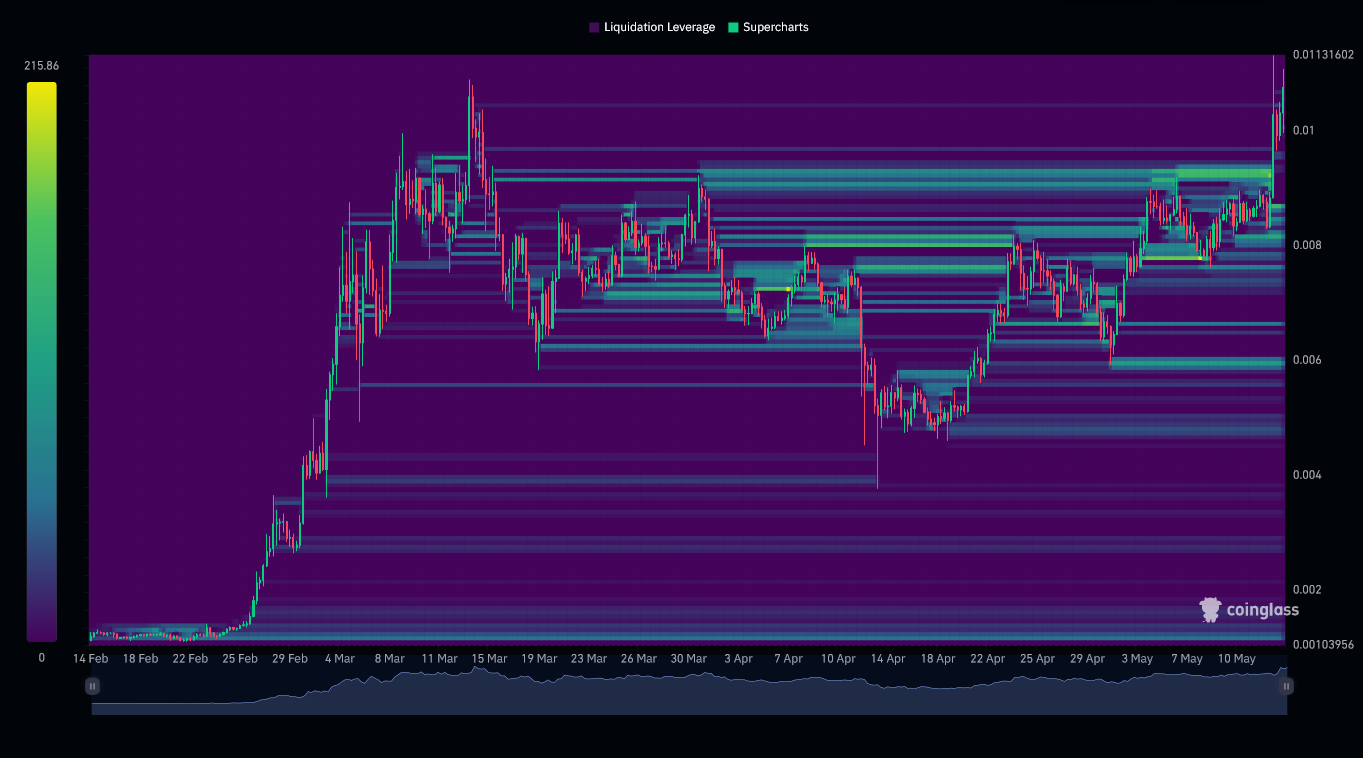Click the 215.86 maximum scale value
This screenshot has height=758, width=1363.
[x=41, y=66]
